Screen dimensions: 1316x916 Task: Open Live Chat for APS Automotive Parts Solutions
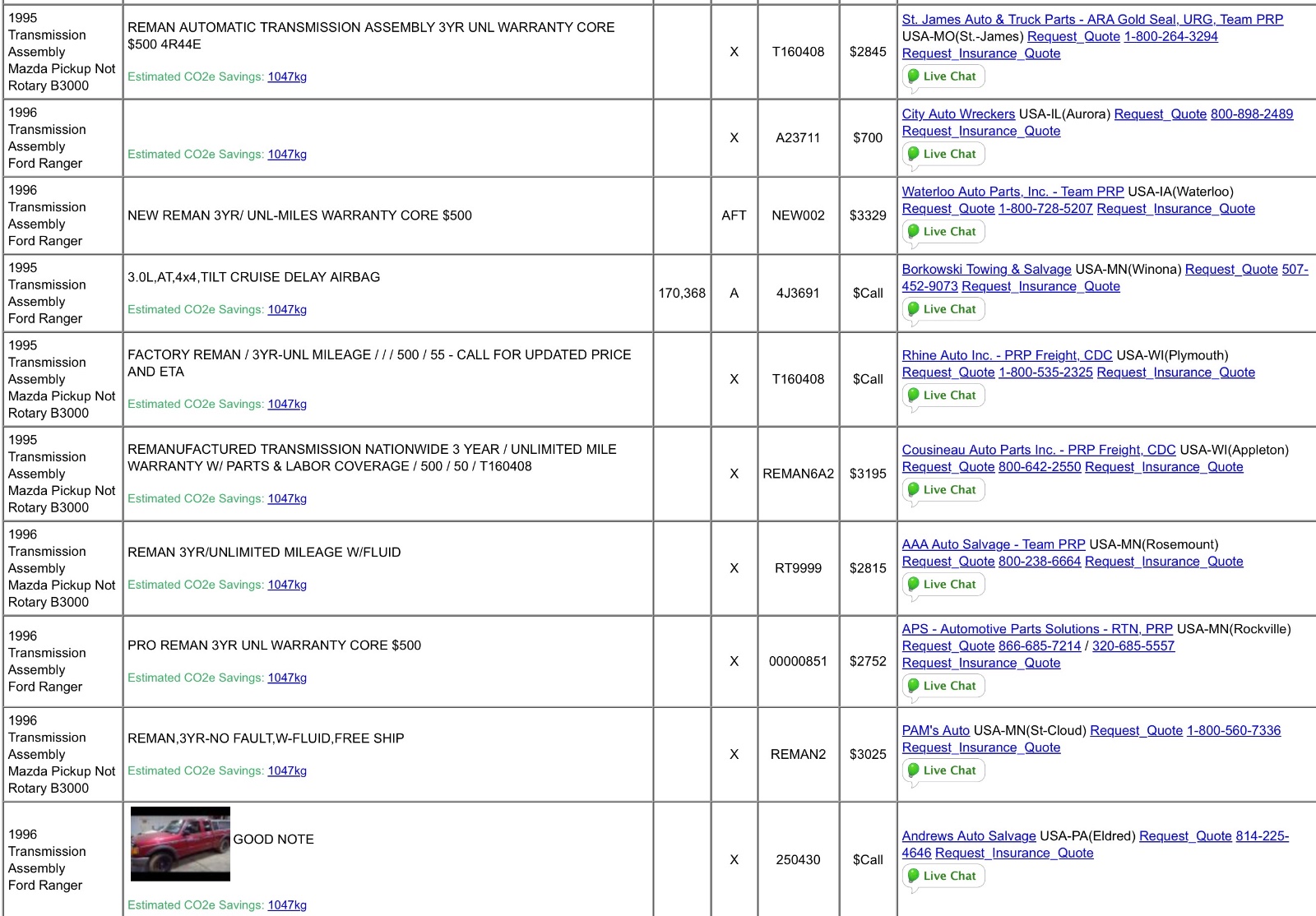pyautogui.click(x=943, y=686)
